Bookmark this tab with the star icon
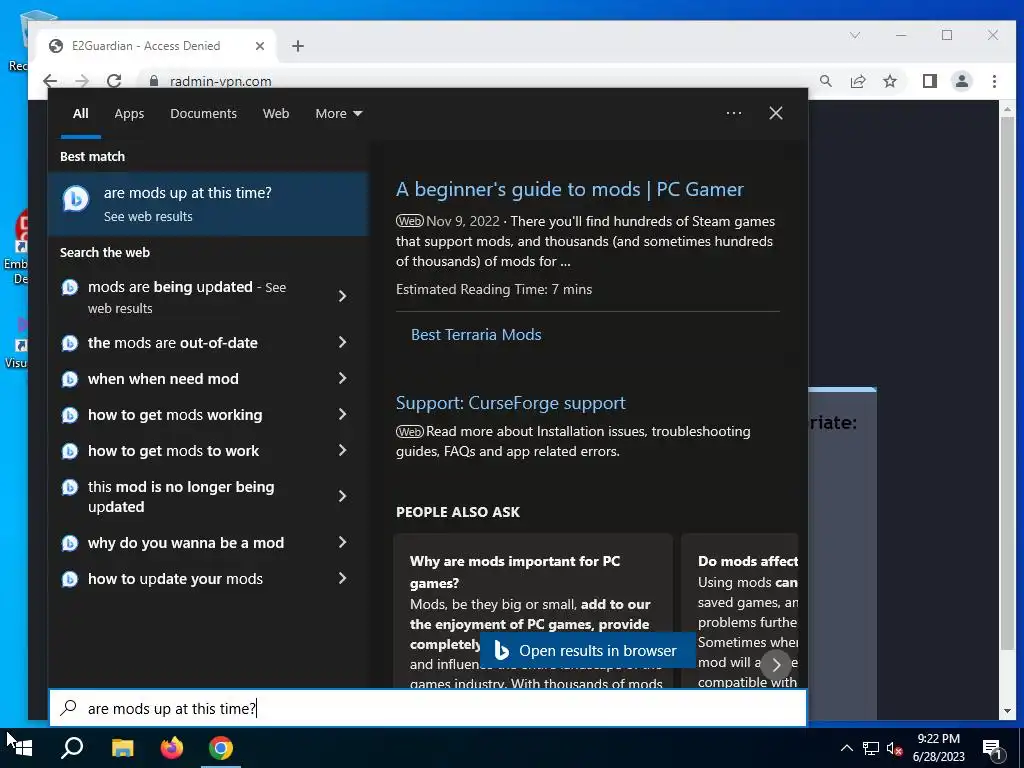 point(889,81)
